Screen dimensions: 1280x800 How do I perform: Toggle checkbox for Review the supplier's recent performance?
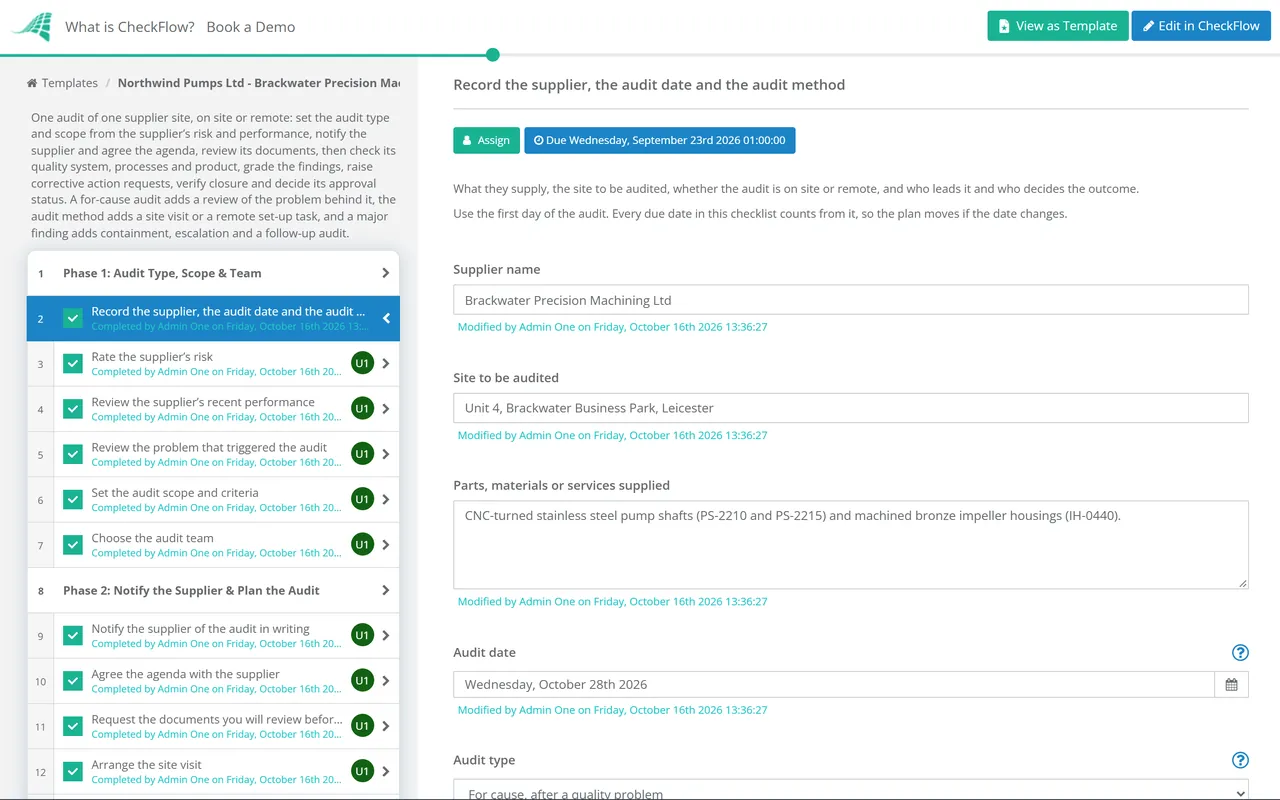pyautogui.click(x=73, y=409)
